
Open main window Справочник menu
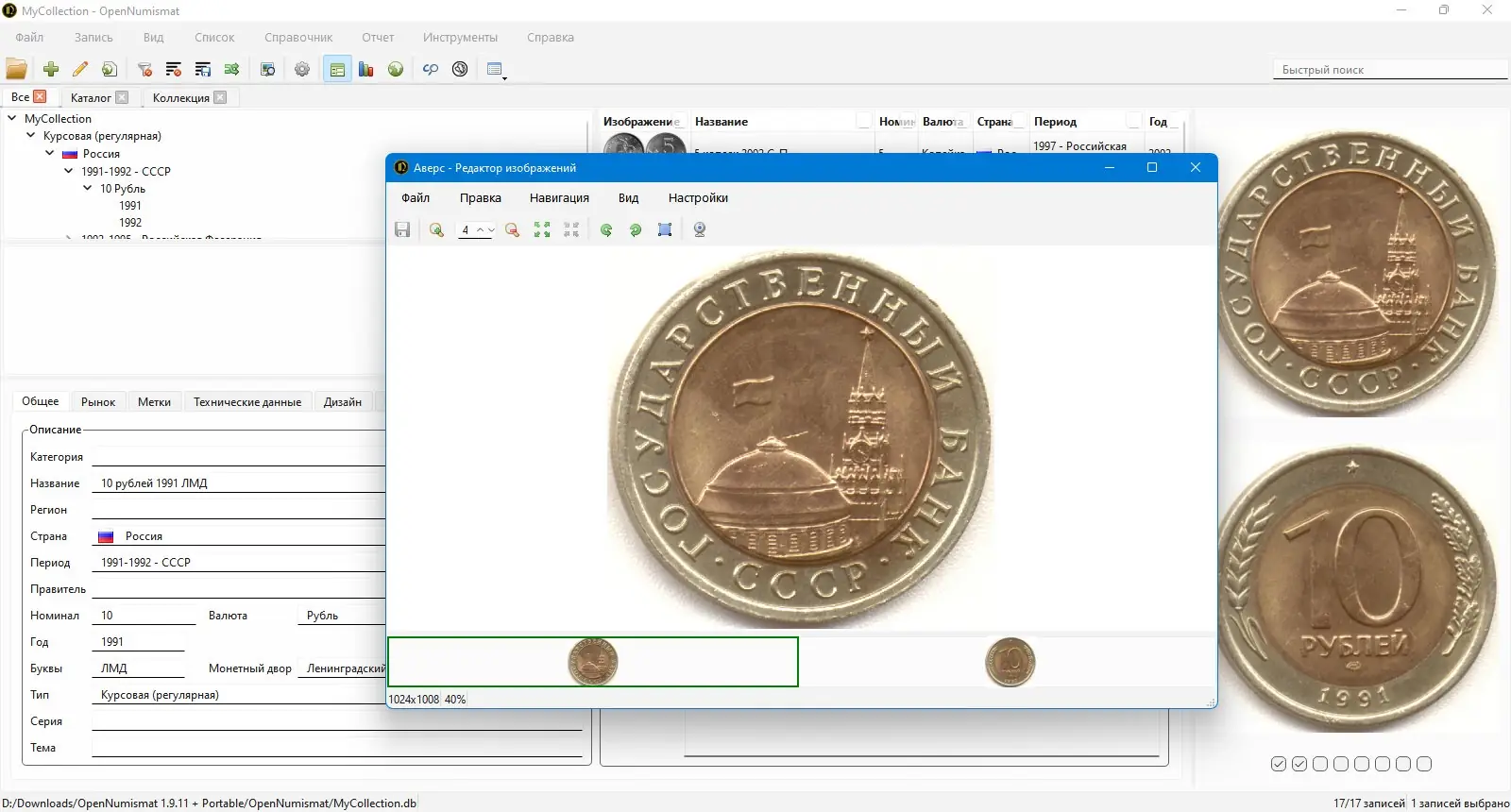point(298,38)
